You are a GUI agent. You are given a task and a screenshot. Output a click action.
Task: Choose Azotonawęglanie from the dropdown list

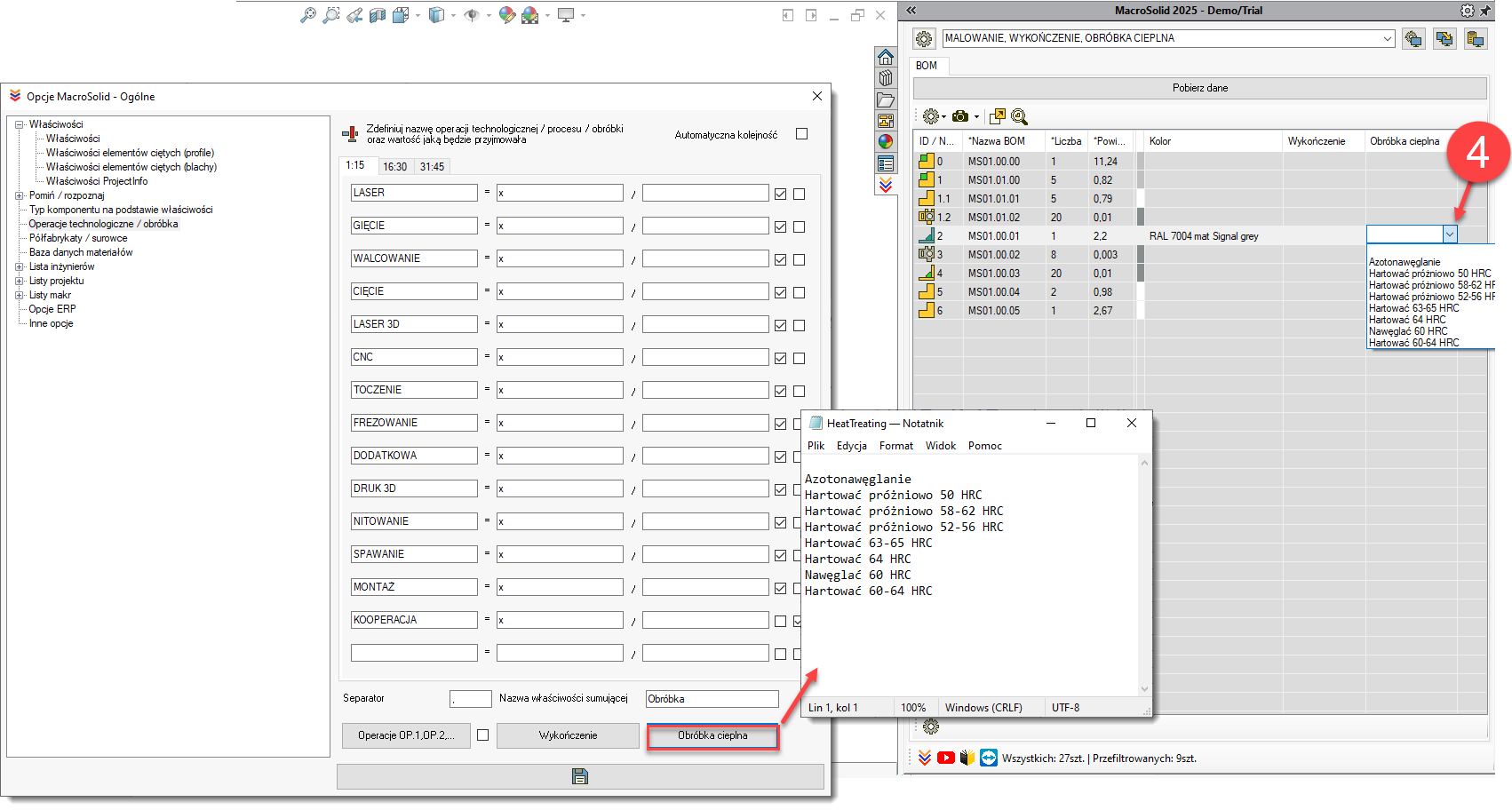tap(1405, 262)
